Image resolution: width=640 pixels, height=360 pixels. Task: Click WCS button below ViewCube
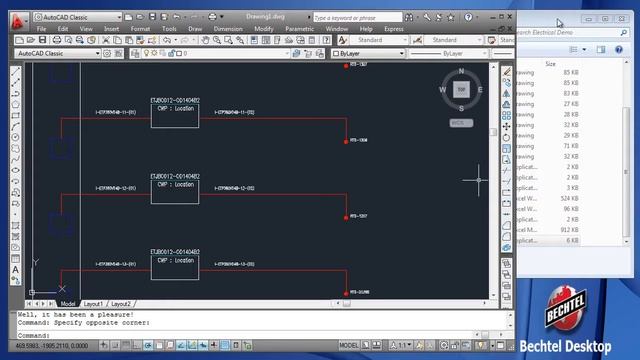pyautogui.click(x=461, y=123)
